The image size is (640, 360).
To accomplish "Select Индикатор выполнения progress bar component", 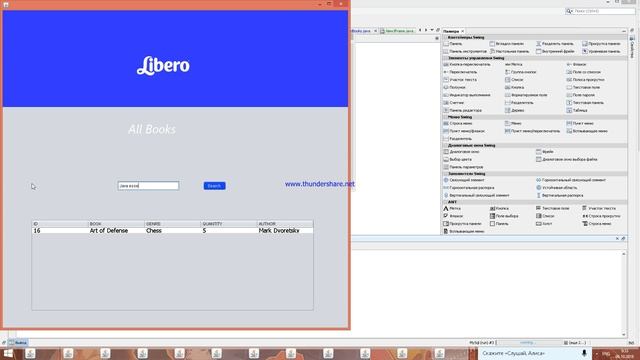I will pyautogui.click(x=467, y=95).
